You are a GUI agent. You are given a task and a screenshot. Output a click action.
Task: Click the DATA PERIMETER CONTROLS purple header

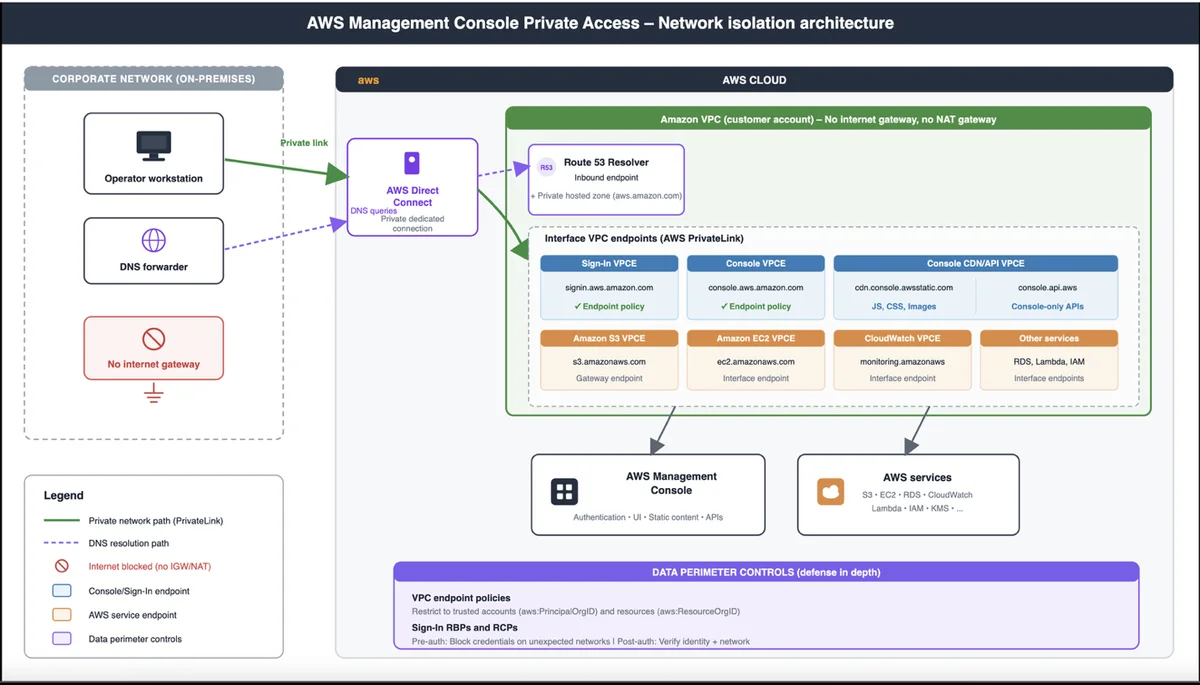pyautogui.click(x=766, y=572)
